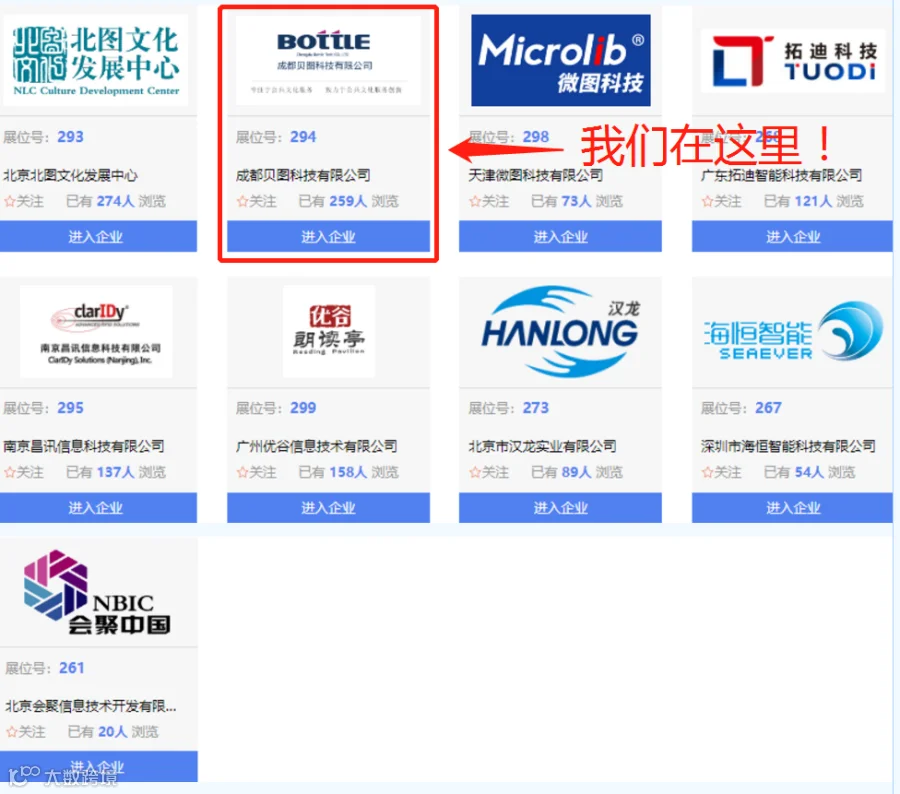Click booth number 267
Screen dimensions: 900x794
click(768, 408)
